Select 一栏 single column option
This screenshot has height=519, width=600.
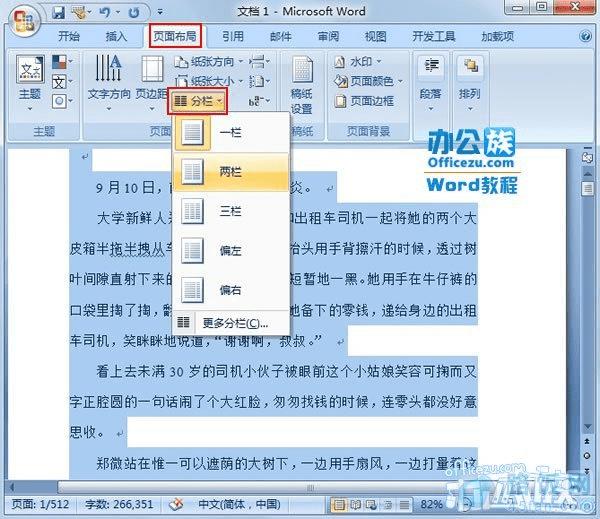pos(231,132)
